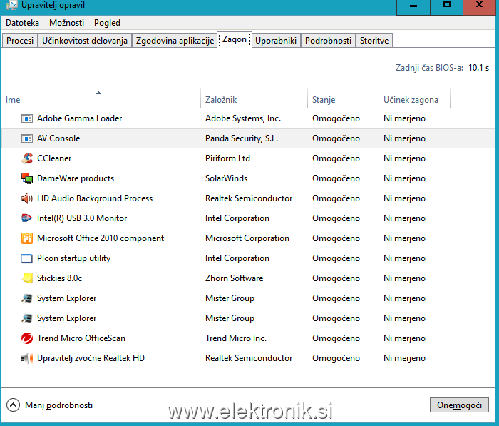Select the CCleaner startup icon
This screenshot has width=499, height=426.
[x=27, y=158]
